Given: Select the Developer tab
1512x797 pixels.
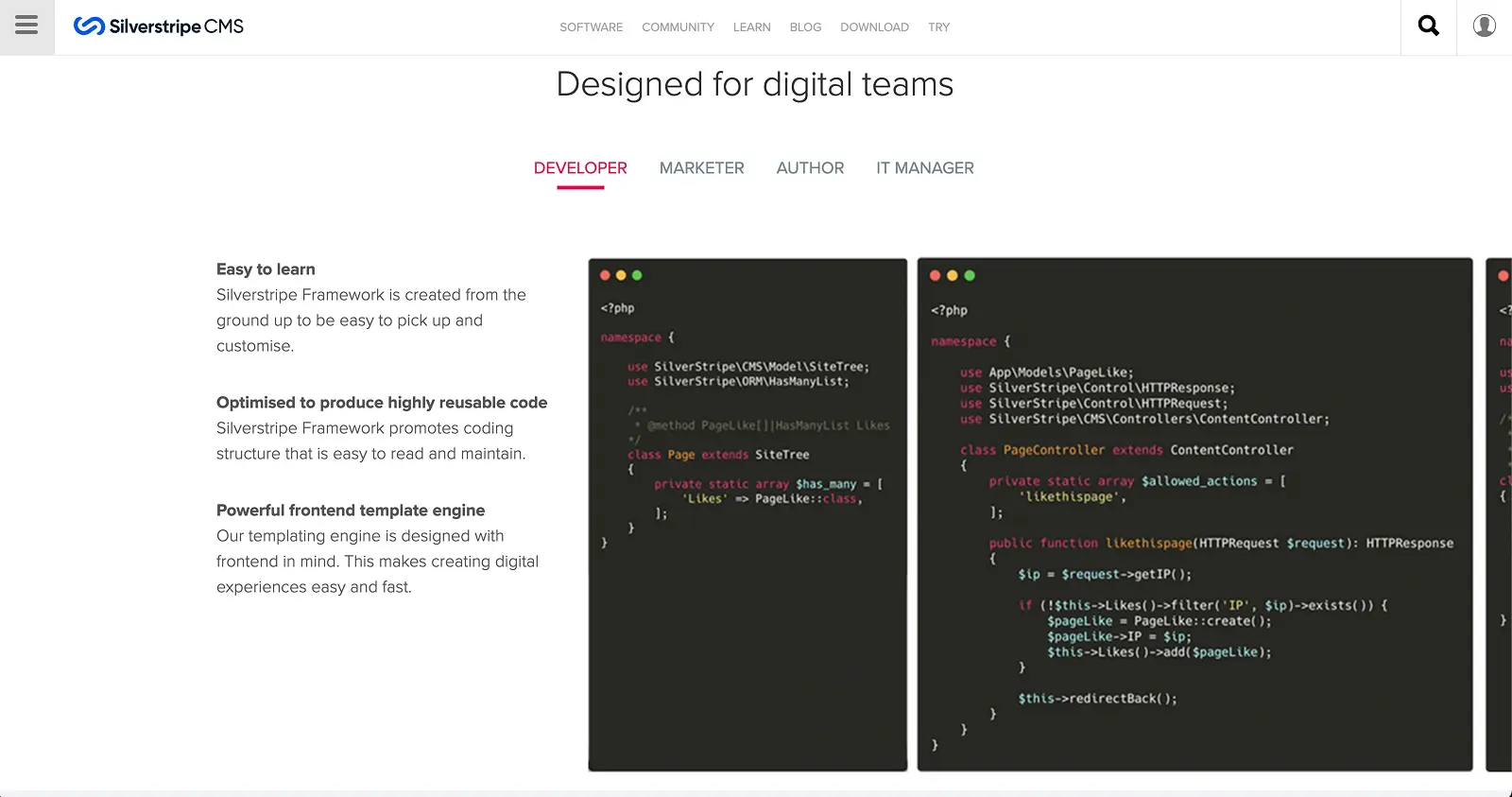Looking at the screenshot, I should (580, 168).
